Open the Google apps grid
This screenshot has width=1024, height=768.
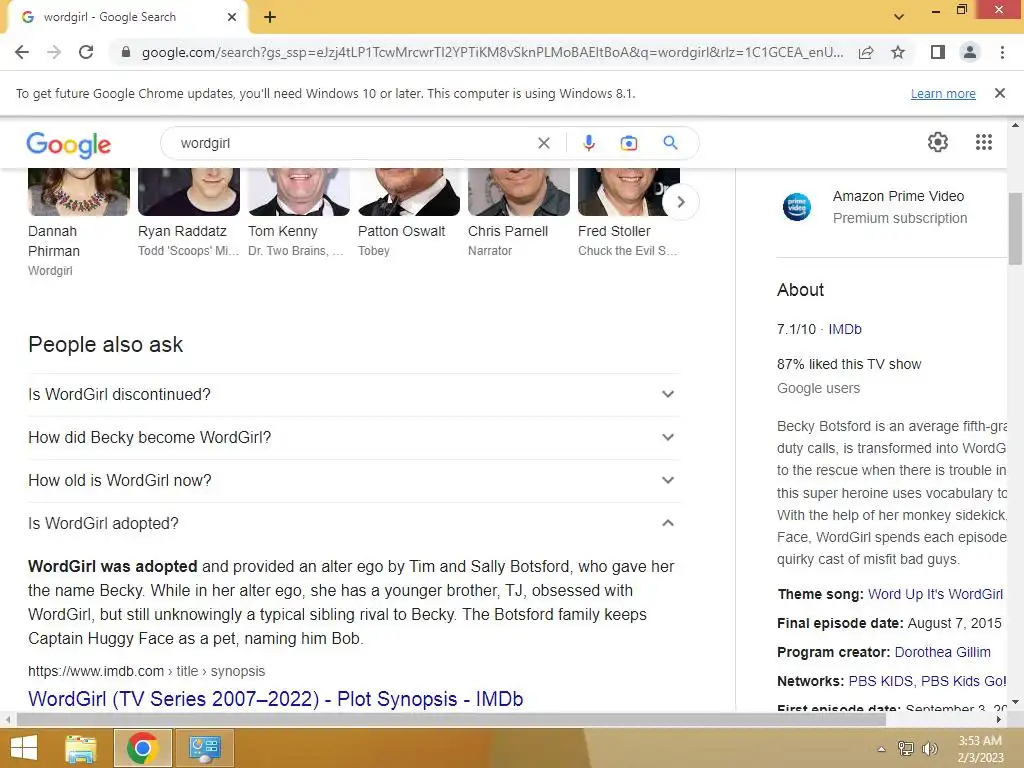point(984,142)
